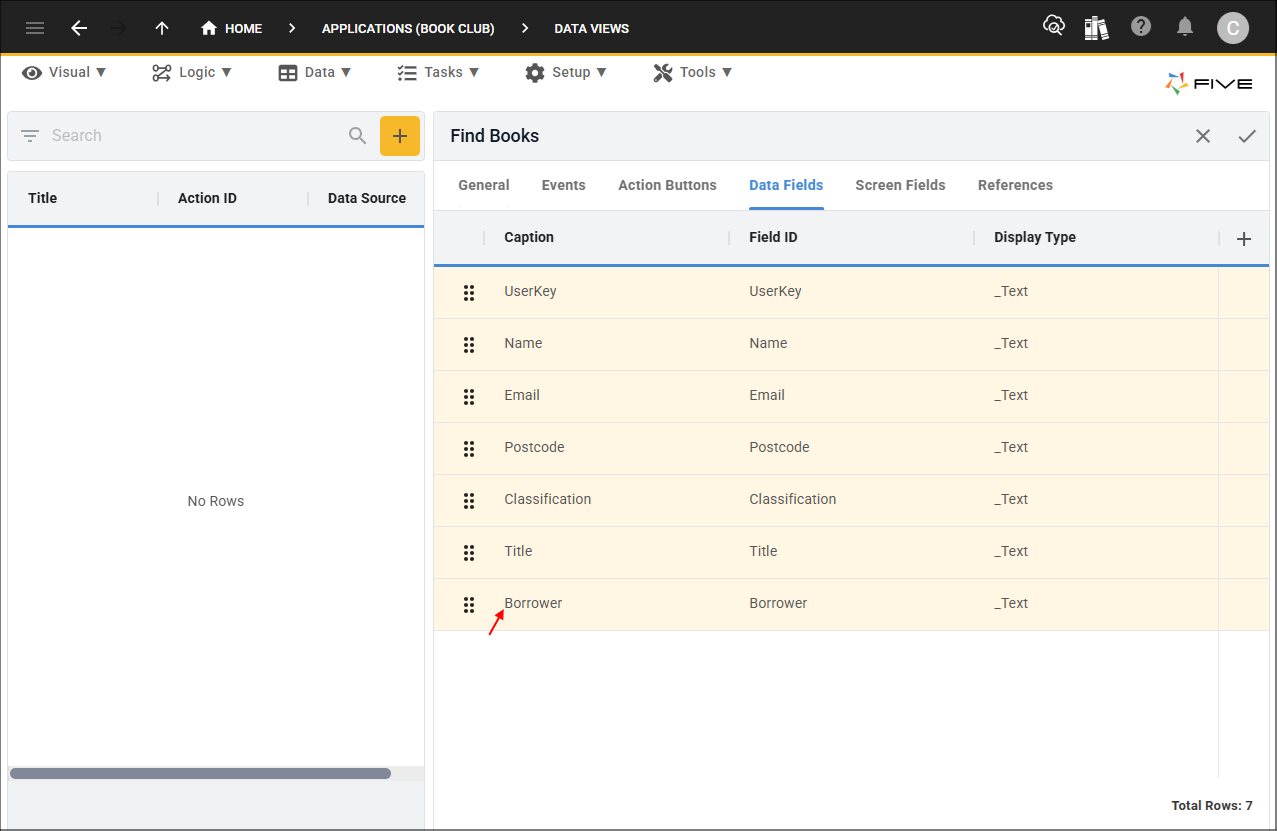
Task: Open the hamburger navigation menu
Action: (x=35, y=28)
